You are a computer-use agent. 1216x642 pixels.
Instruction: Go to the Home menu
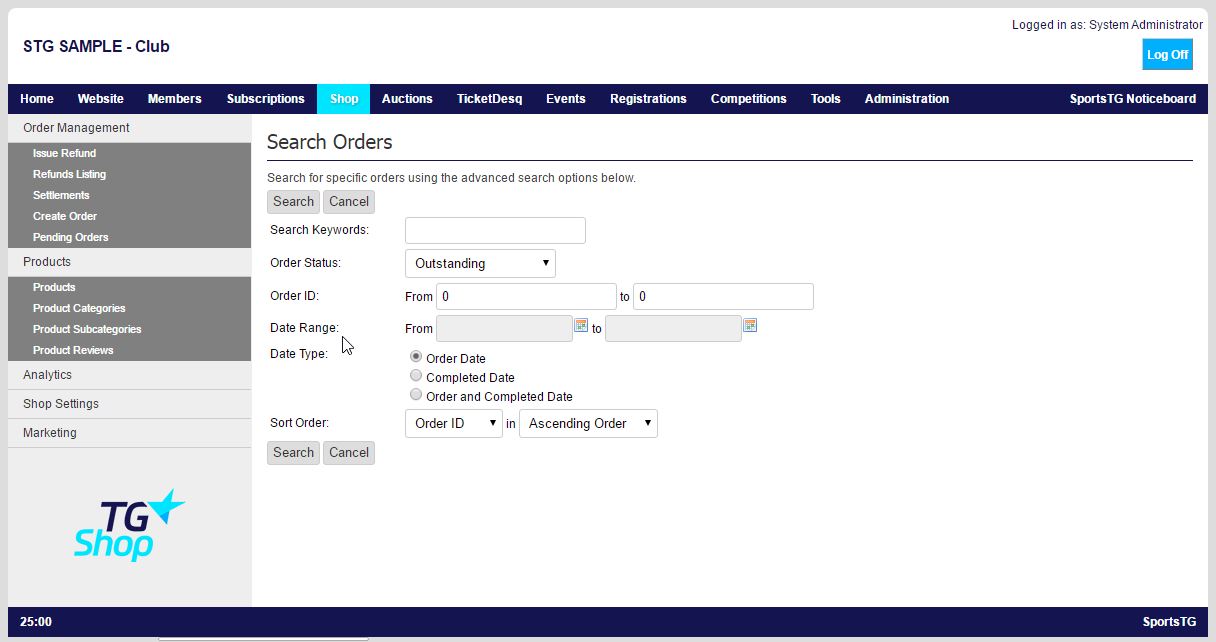37,99
